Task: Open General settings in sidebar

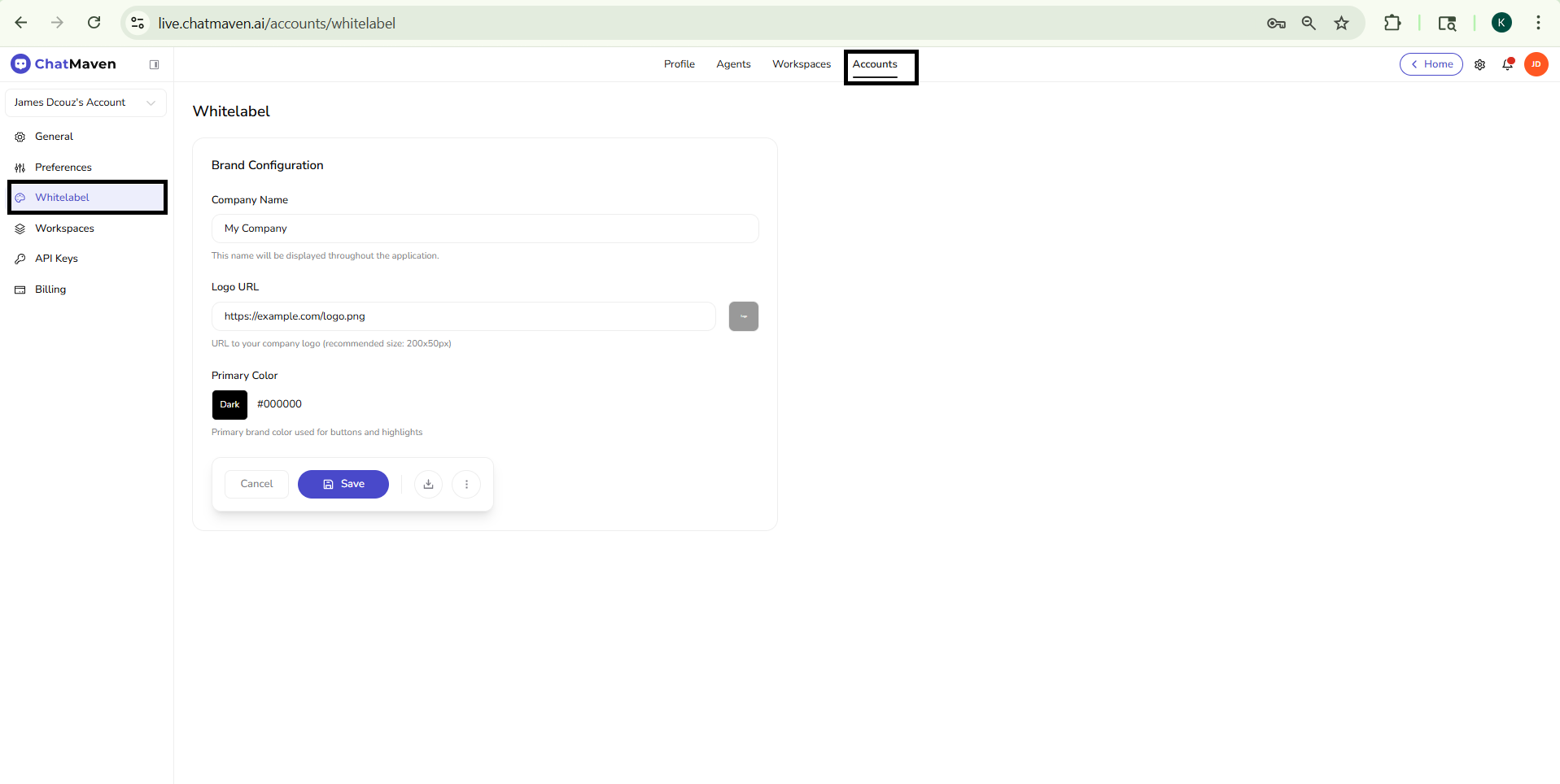Action: (x=54, y=137)
